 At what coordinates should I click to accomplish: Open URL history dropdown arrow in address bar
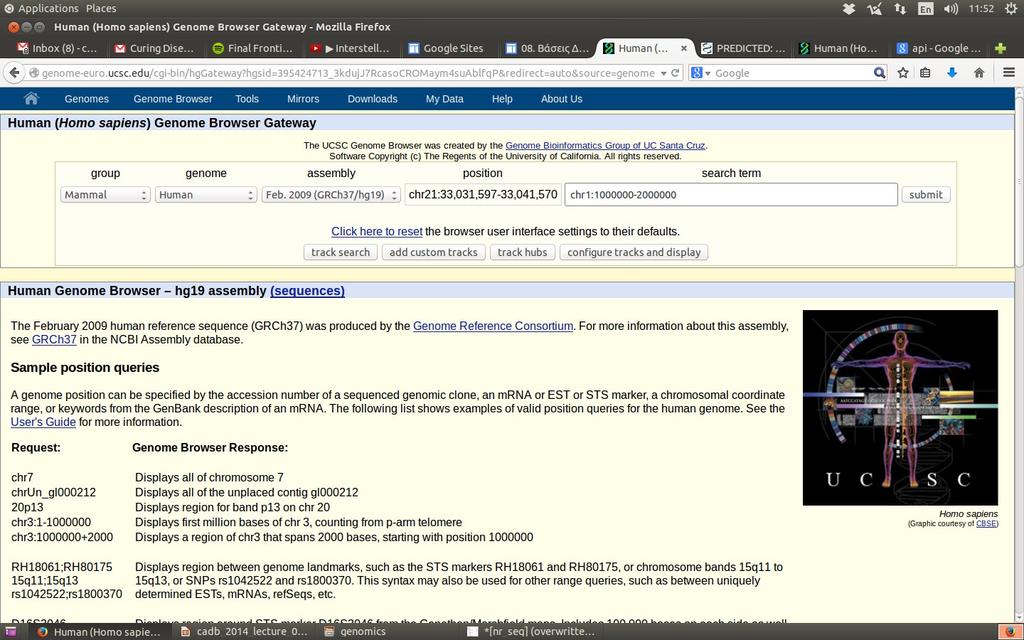pos(664,73)
